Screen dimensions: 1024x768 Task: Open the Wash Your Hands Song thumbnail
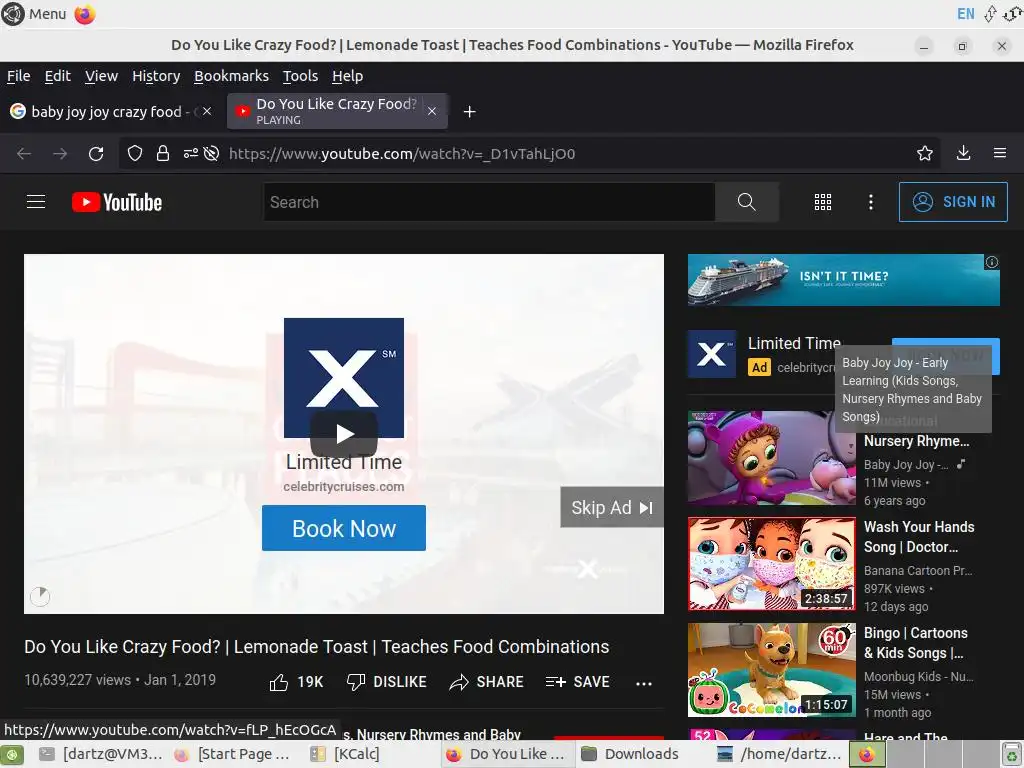click(x=771, y=564)
